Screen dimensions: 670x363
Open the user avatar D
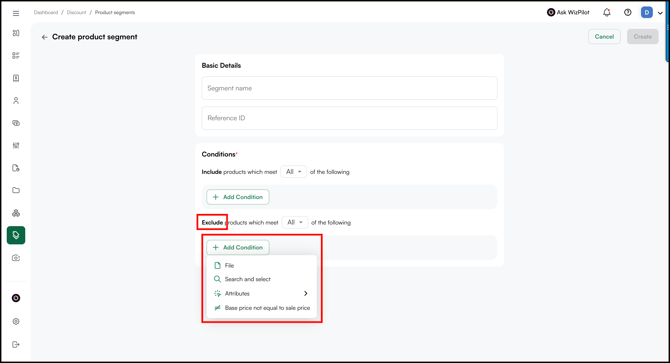[x=647, y=12]
